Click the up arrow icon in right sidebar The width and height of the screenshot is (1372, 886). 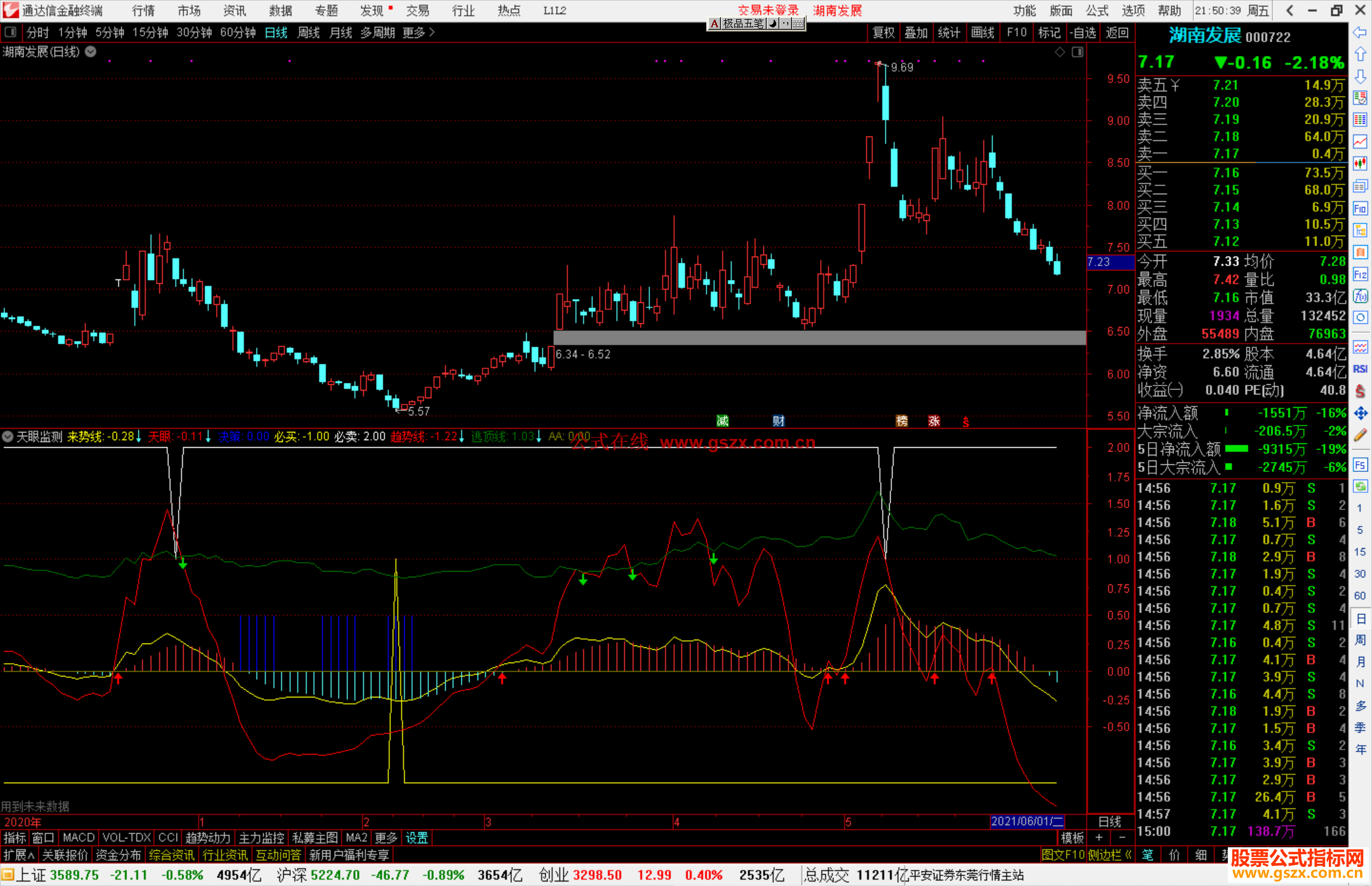click(x=1360, y=54)
